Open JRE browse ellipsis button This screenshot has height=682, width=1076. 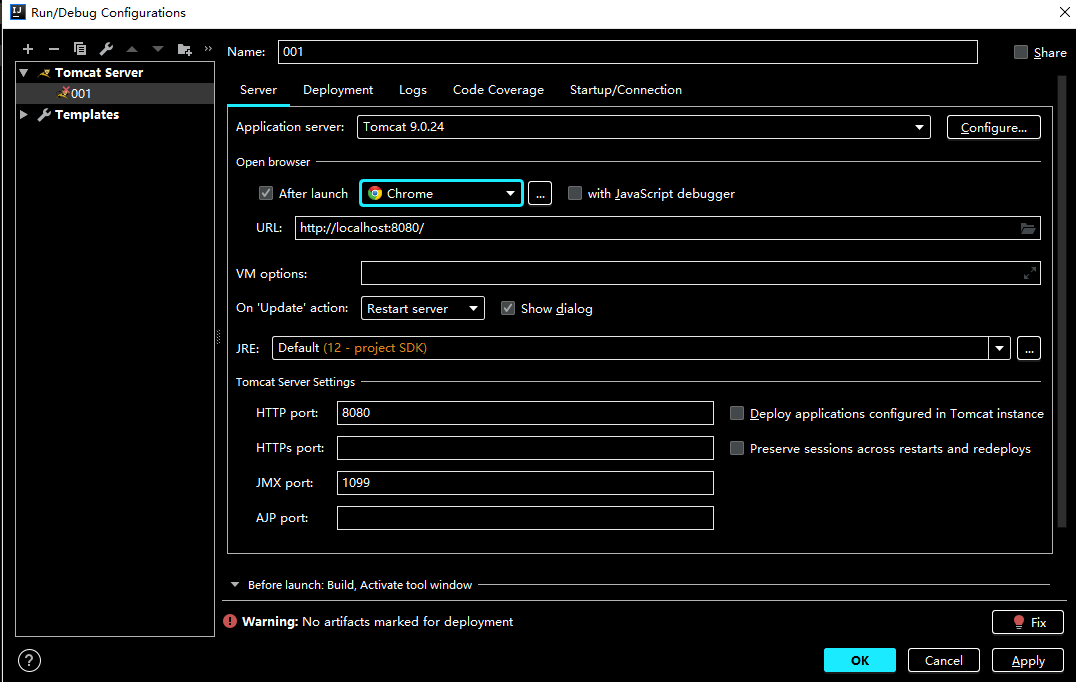[x=1029, y=348]
